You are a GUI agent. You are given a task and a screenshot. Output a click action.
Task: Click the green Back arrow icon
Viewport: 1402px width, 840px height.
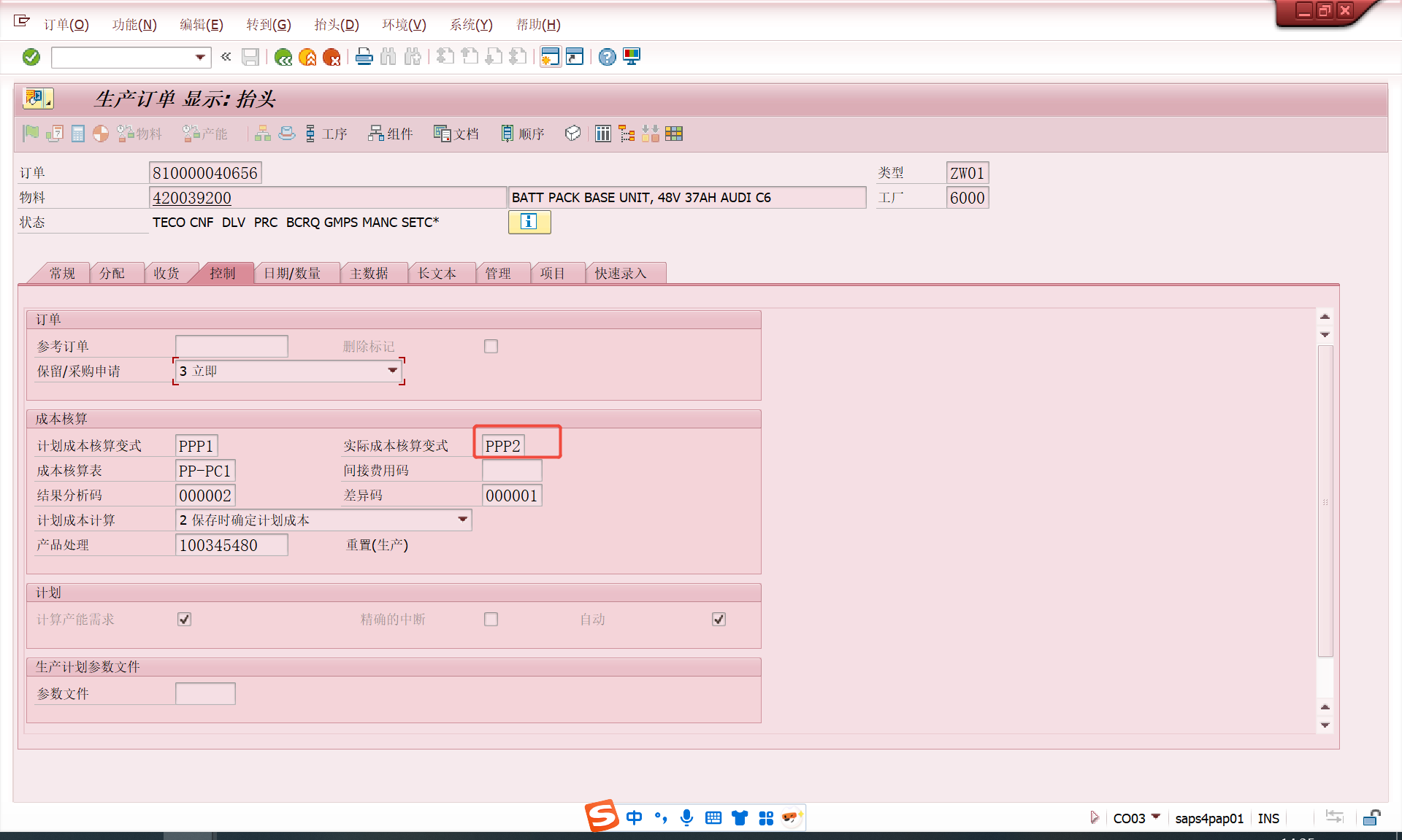[x=283, y=57]
